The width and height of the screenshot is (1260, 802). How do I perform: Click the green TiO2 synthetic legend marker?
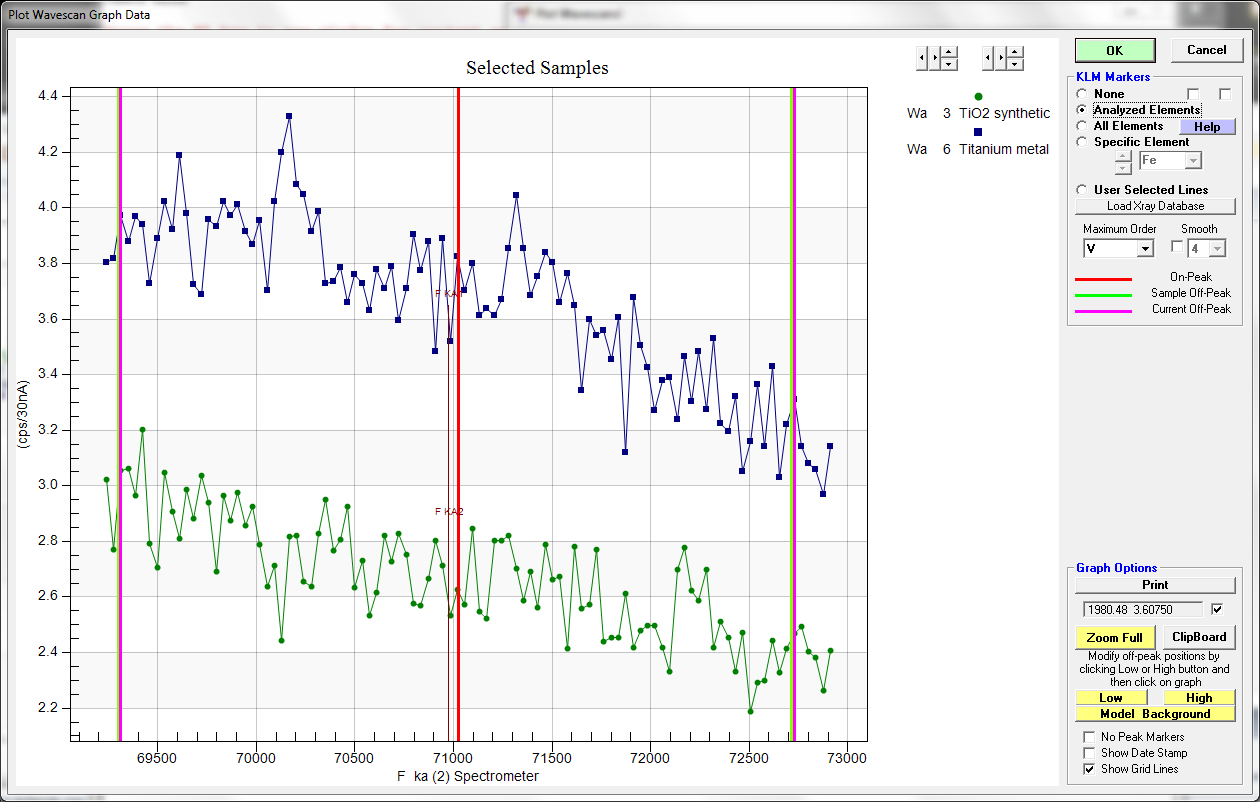click(978, 96)
